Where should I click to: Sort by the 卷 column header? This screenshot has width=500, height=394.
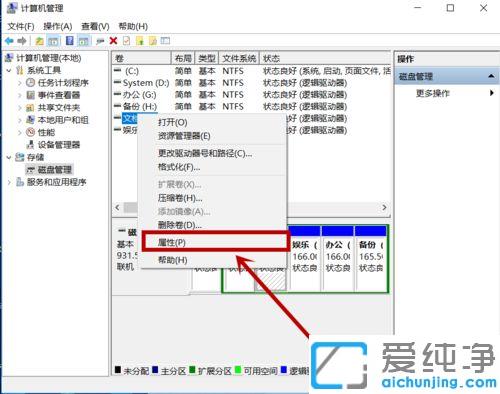click(141, 58)
